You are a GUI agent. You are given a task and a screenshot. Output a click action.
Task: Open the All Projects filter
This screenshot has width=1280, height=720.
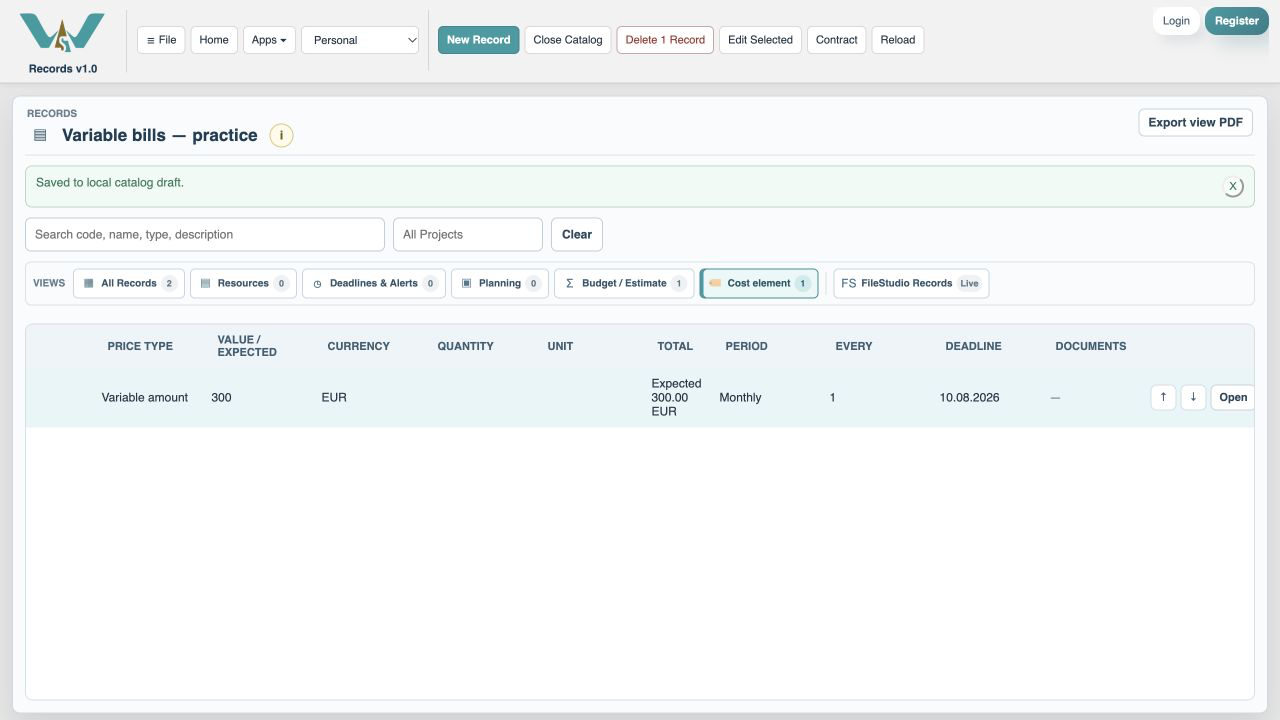[x=468, y=234]
